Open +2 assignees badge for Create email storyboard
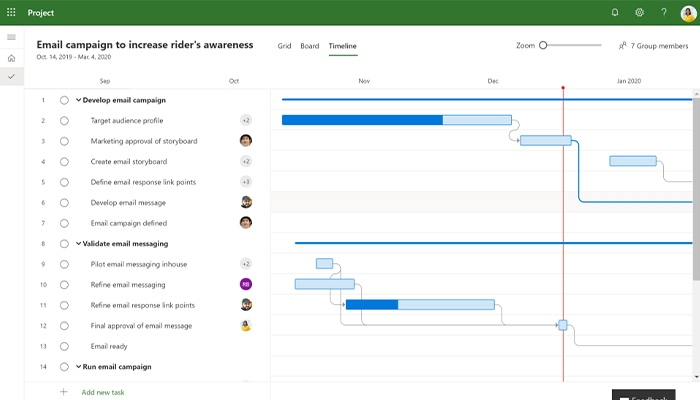Screen dimensions: 700x400 point(246,161)
